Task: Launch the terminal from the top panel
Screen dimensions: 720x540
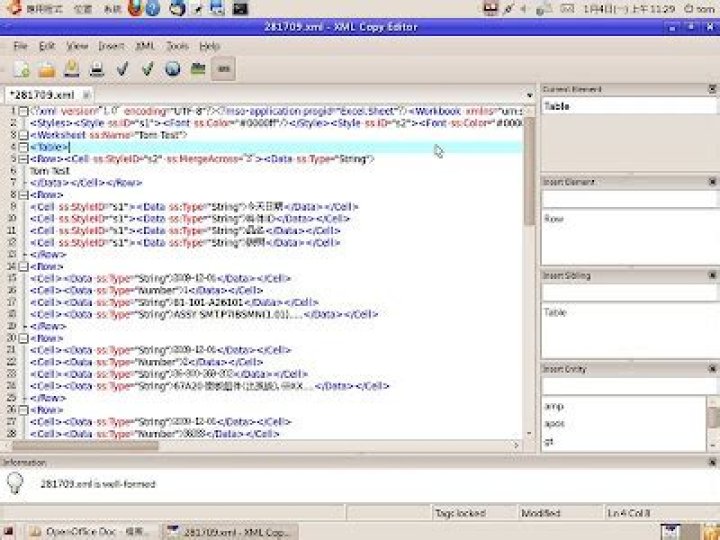Action: pos(240,8)
